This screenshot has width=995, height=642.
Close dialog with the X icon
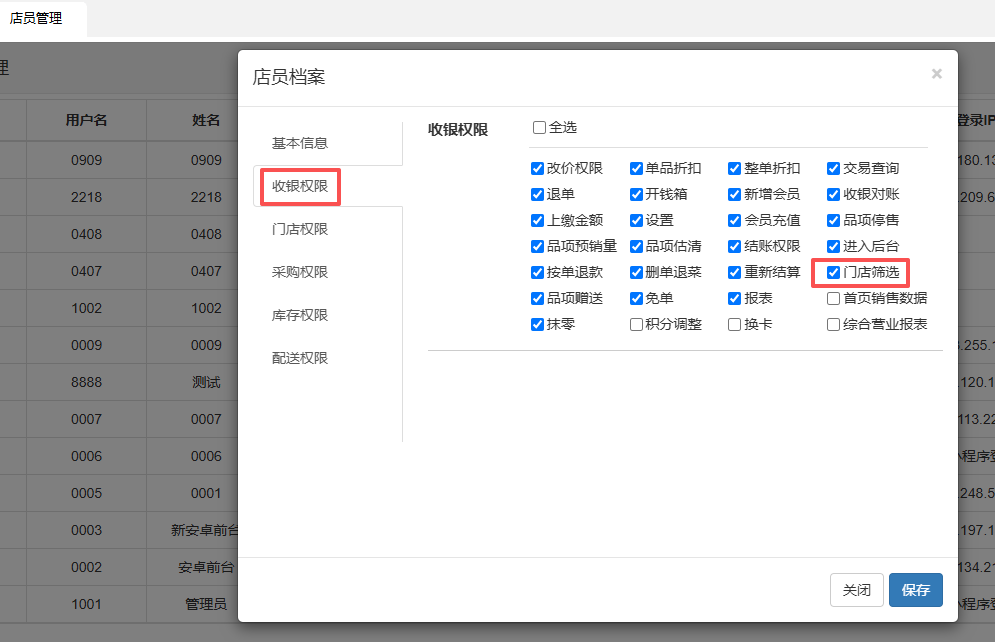tap(936, 74)
